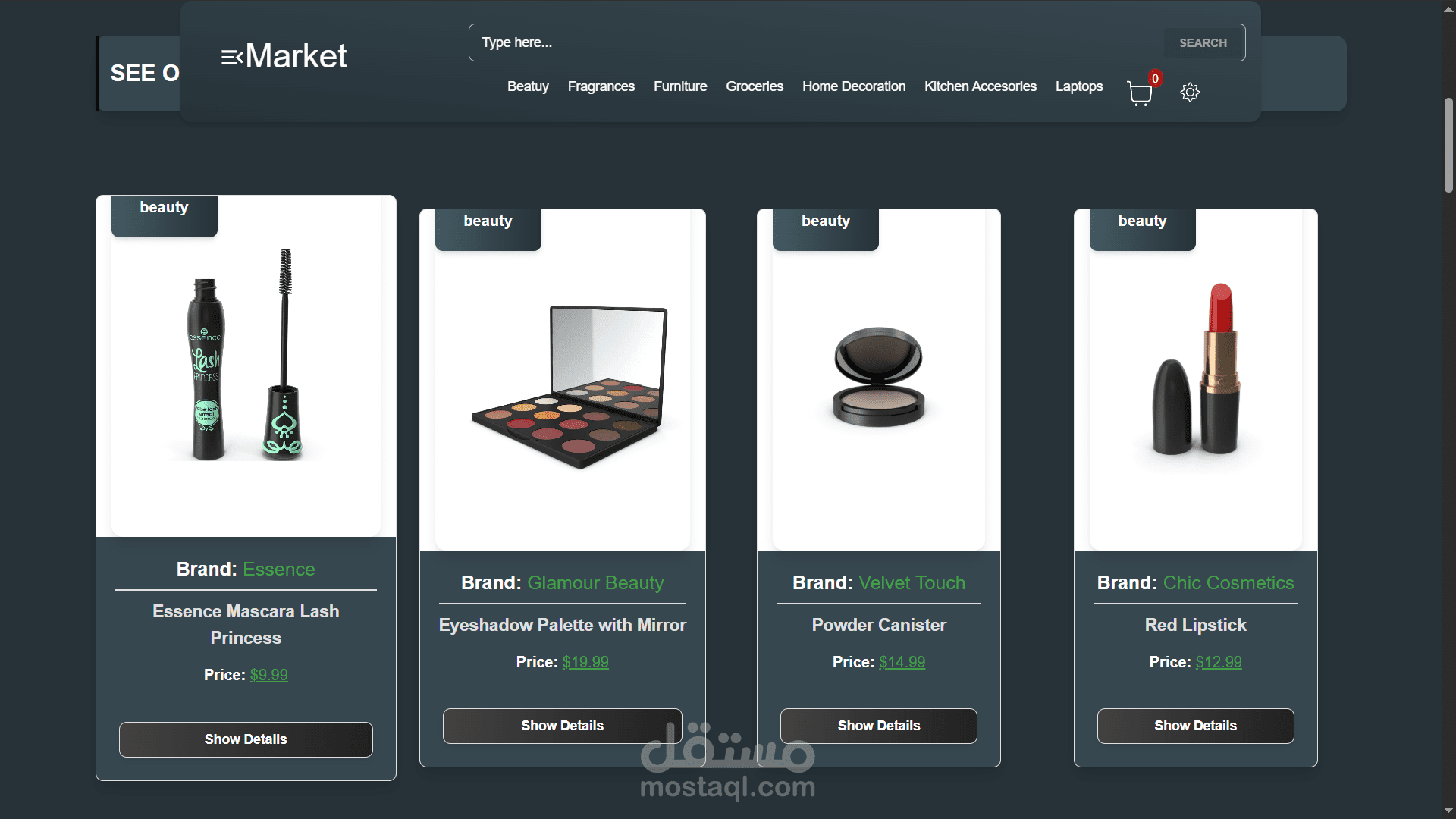The image size is (1456, 819).
Task: Show details for the Powder Canister
Action: click(x=878, y=726)
